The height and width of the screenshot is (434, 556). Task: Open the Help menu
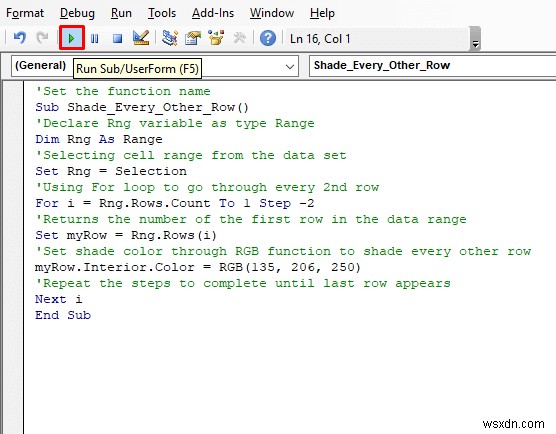[x=322, y=13]
